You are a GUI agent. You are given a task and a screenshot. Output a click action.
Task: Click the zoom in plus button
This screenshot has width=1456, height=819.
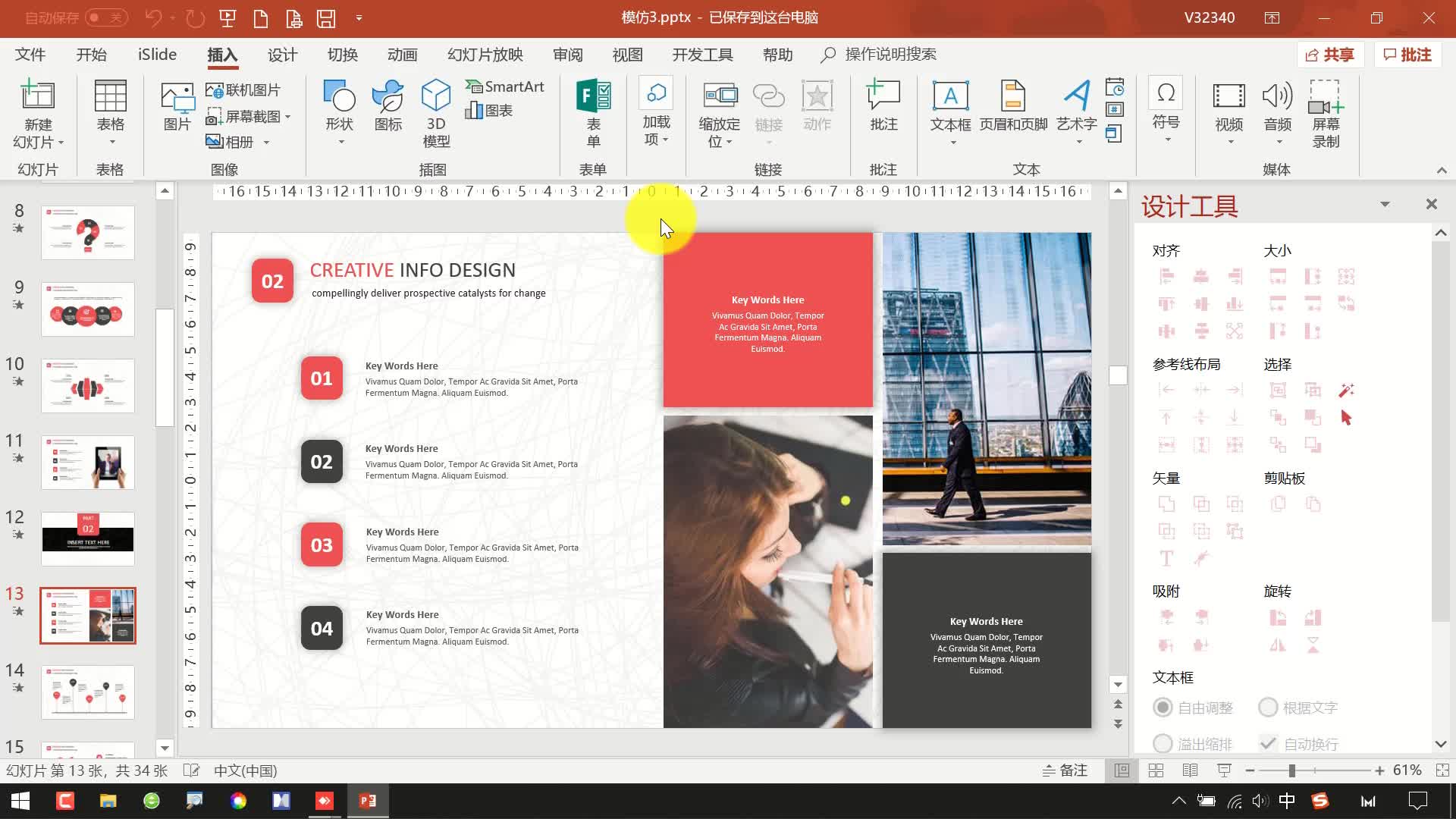pyautogui.click(x=1379, y=770)
